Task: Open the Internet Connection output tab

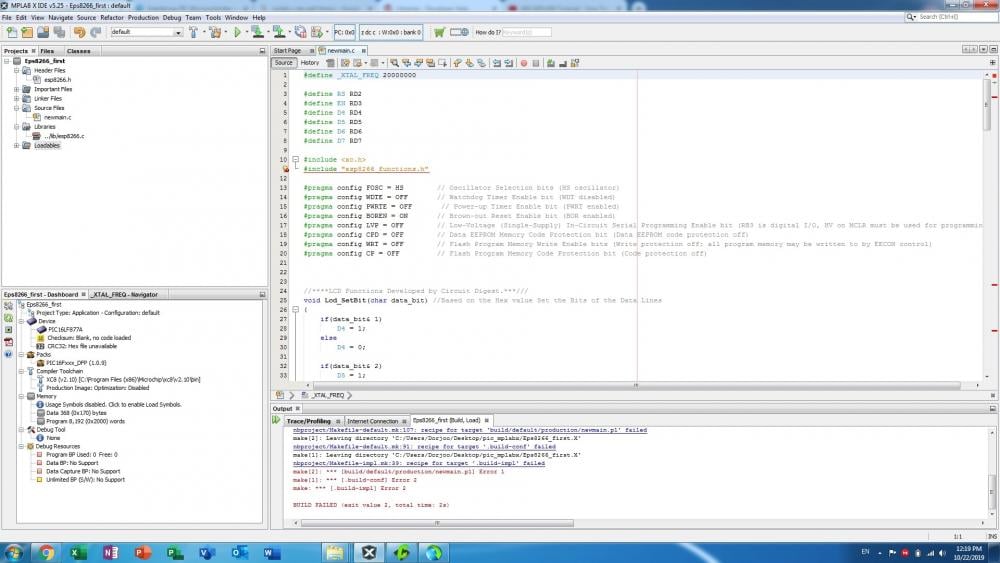Action: [372, 421]
